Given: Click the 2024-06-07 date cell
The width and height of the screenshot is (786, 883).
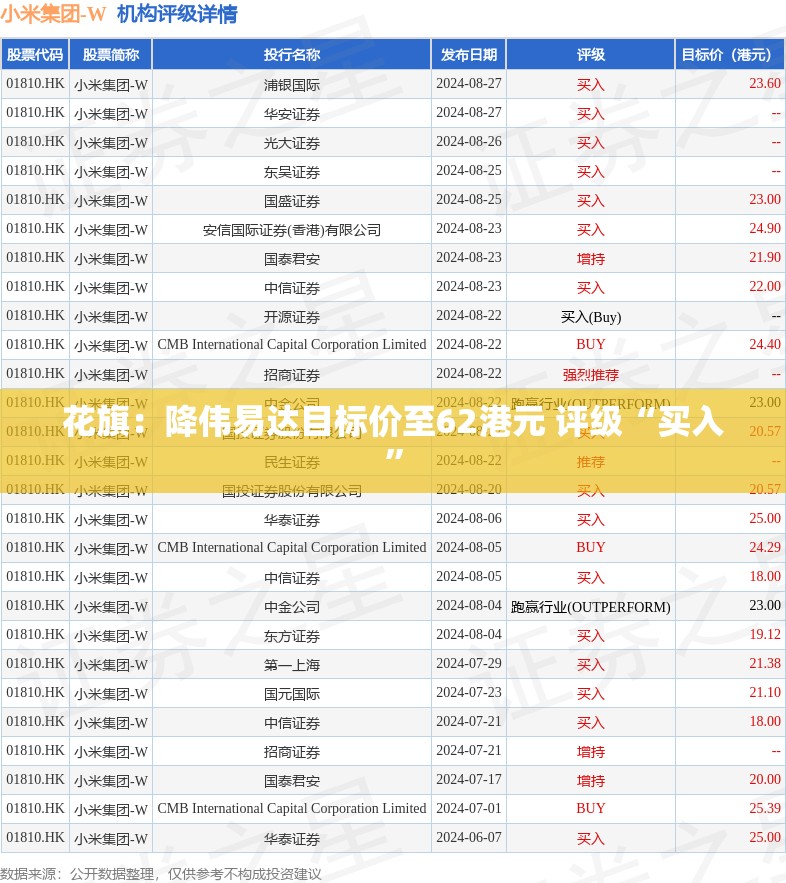Looking at the screenshot, I should (468, 837).
